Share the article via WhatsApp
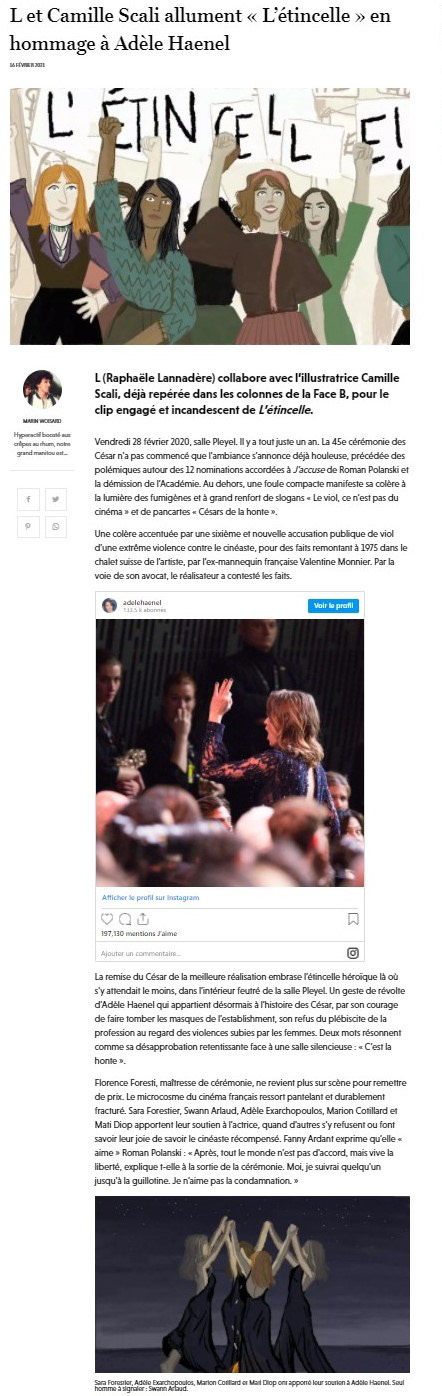This screenshot has width=442, height=1396. pos(56,526)
